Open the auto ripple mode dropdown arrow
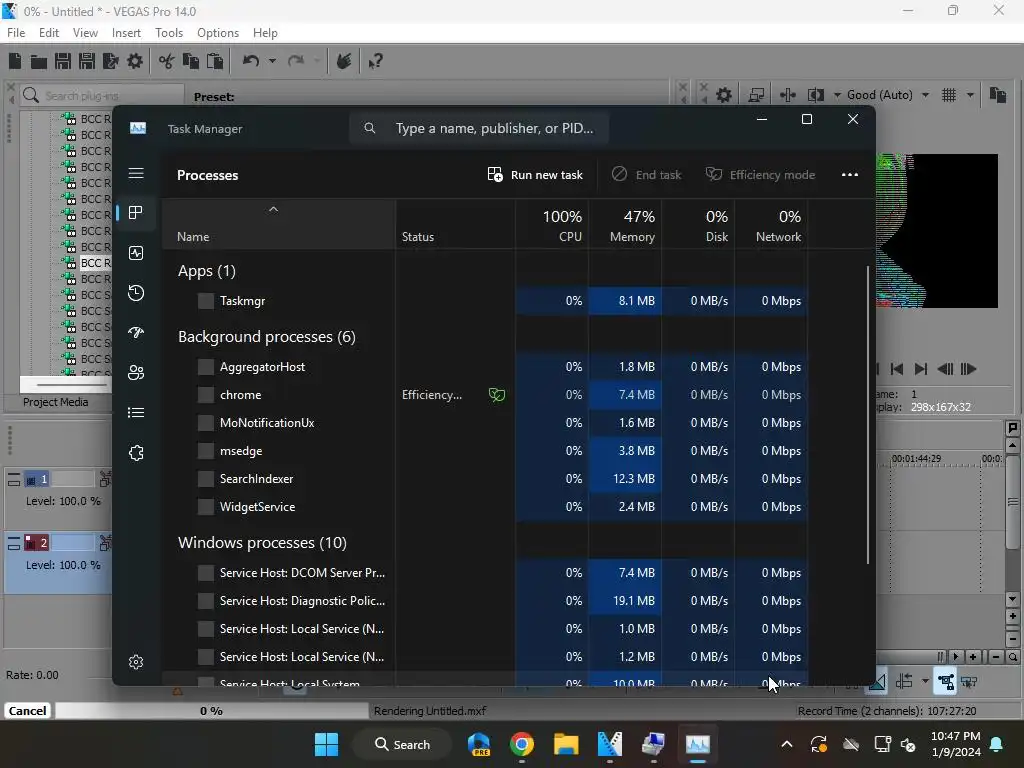The image size is (1024, 768). tap(925, 682)
